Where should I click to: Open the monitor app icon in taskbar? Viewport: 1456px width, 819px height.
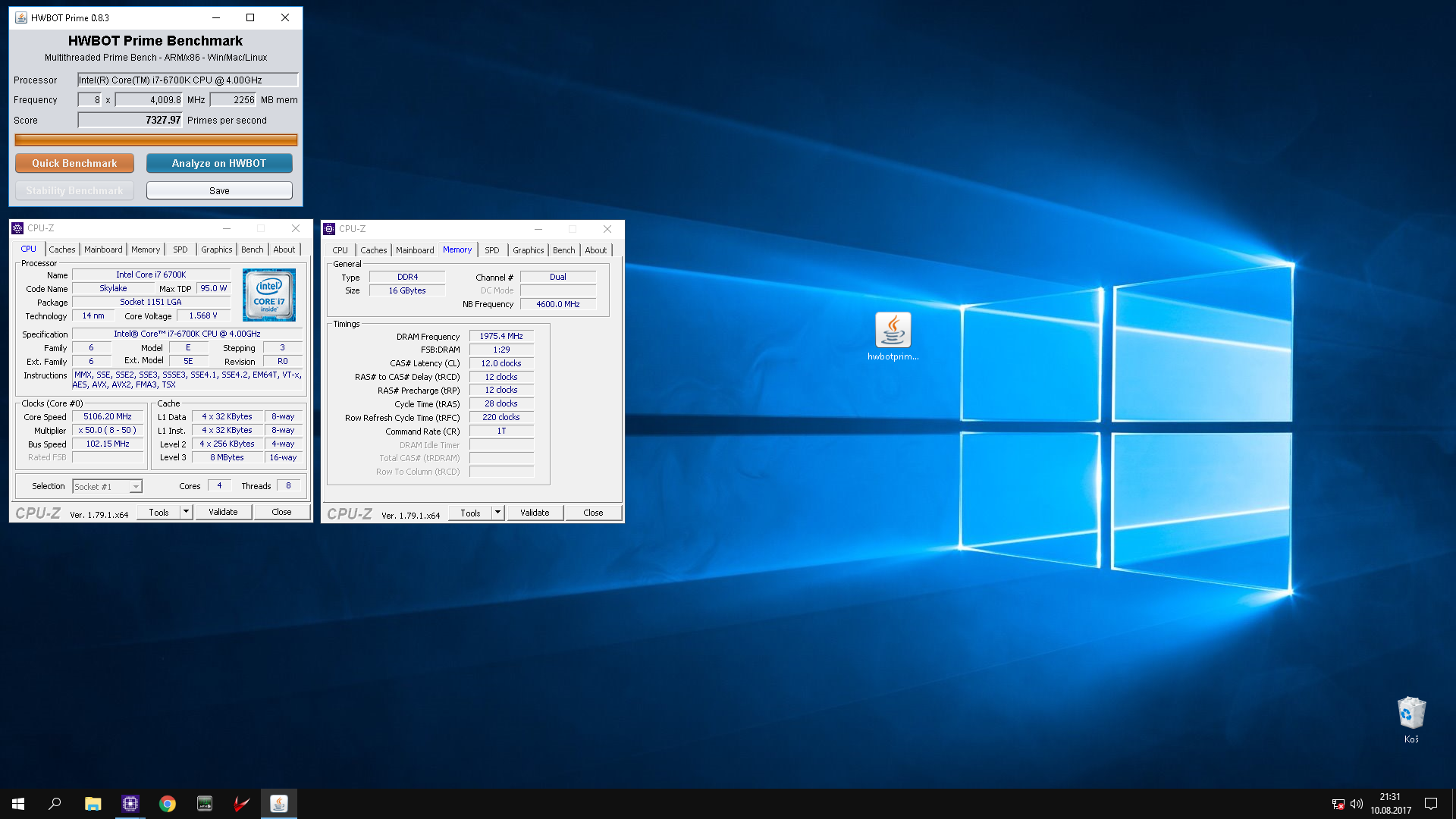pos(205,804)
